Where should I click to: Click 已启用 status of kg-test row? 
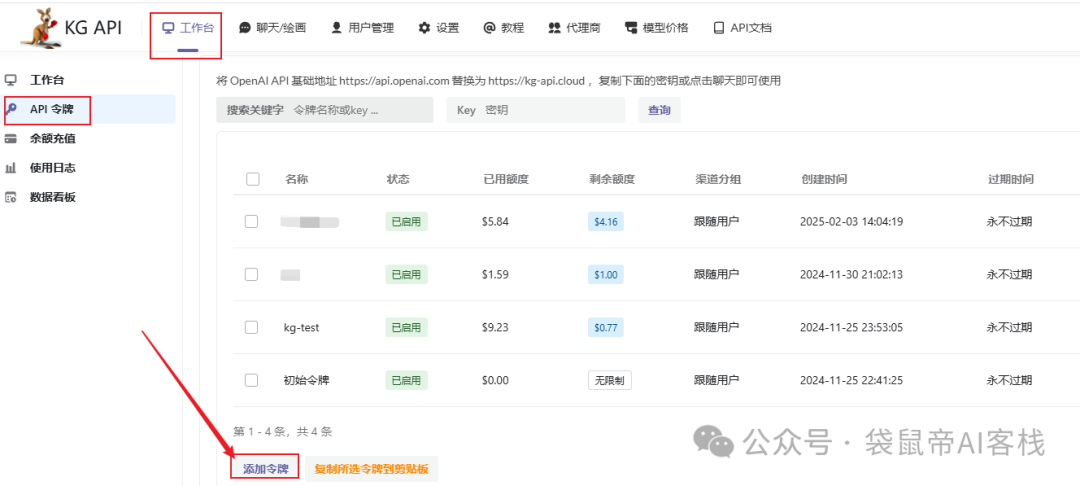point(406,328)
